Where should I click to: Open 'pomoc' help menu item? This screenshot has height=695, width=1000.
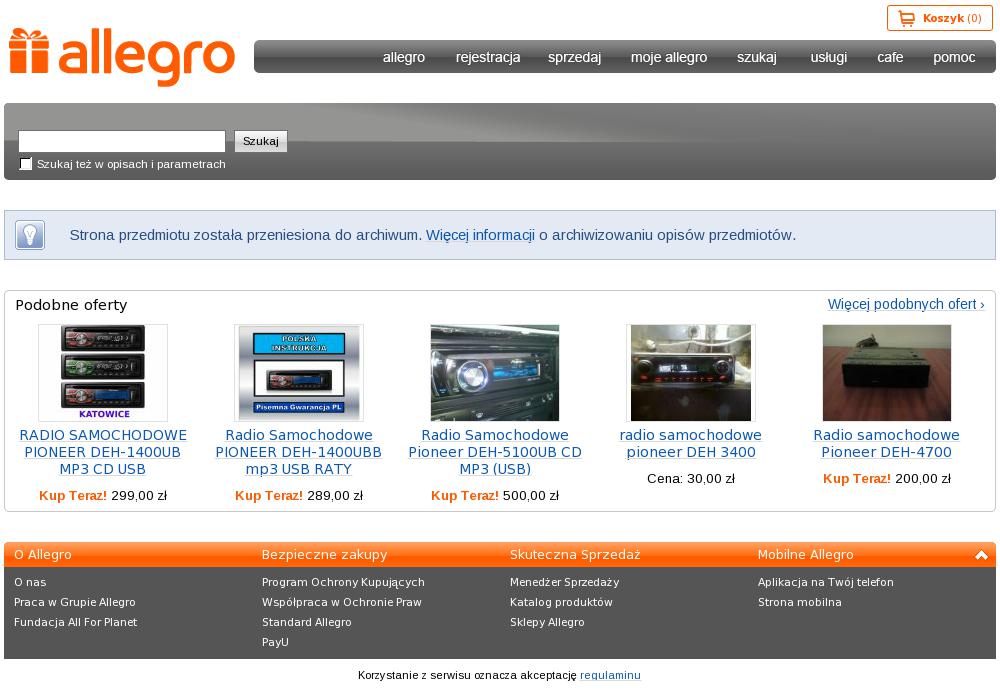click(x=954, y=57)
